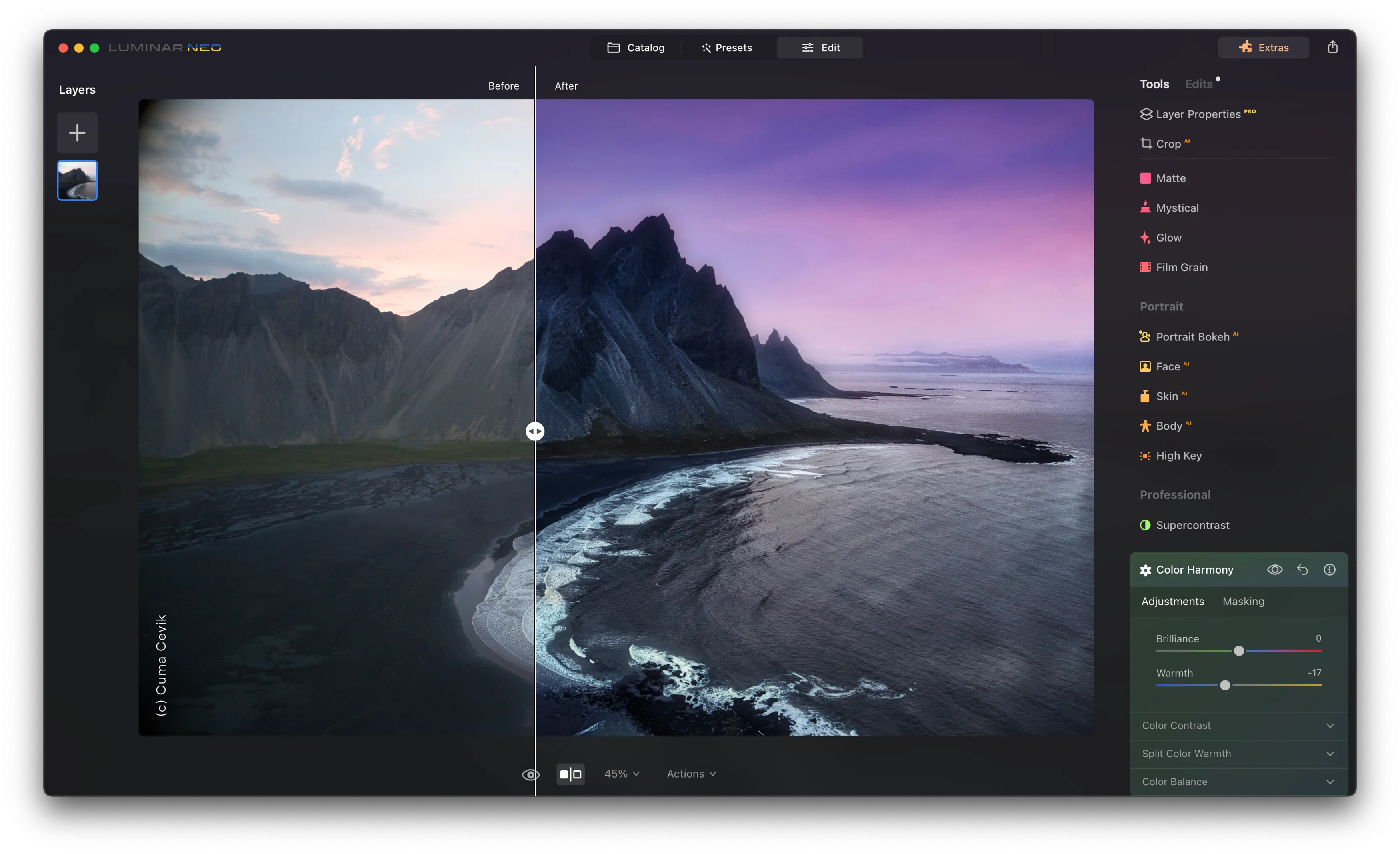Click the add layer plus button
Screen dimensions: 1400x854
pyautogui.click(x=77, y=133)
